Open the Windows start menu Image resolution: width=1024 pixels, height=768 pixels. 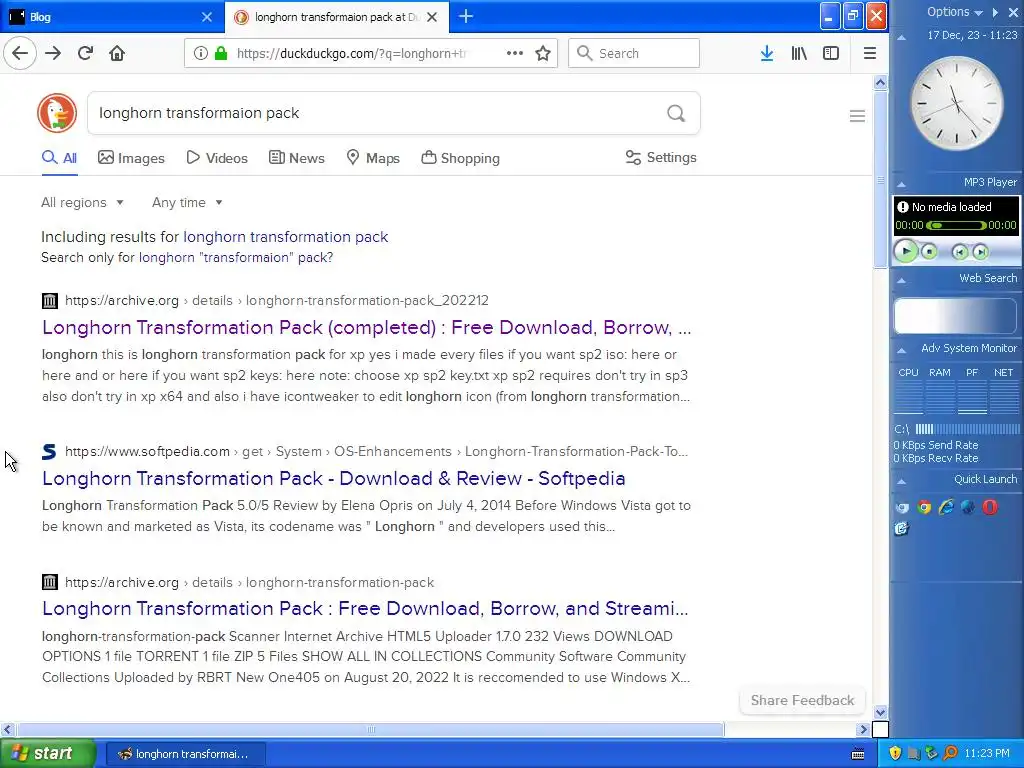(x=47, y=754)
